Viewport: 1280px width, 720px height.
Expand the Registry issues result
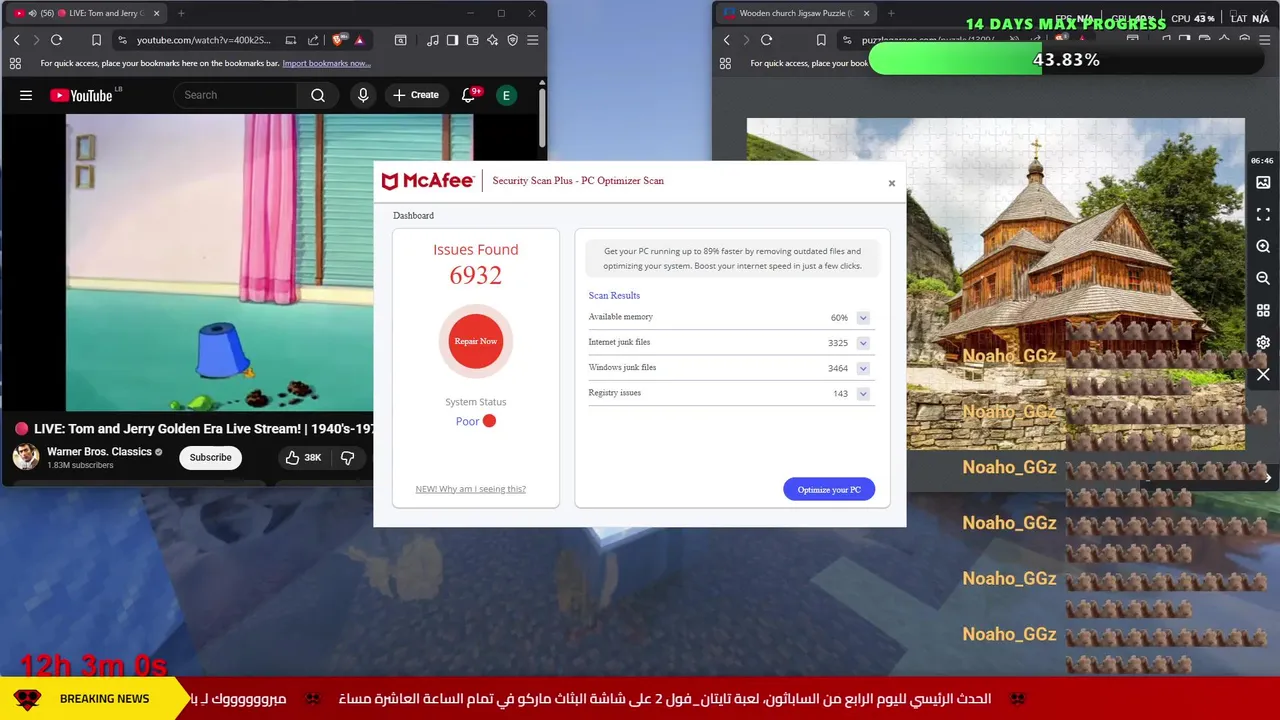(863, 394)
